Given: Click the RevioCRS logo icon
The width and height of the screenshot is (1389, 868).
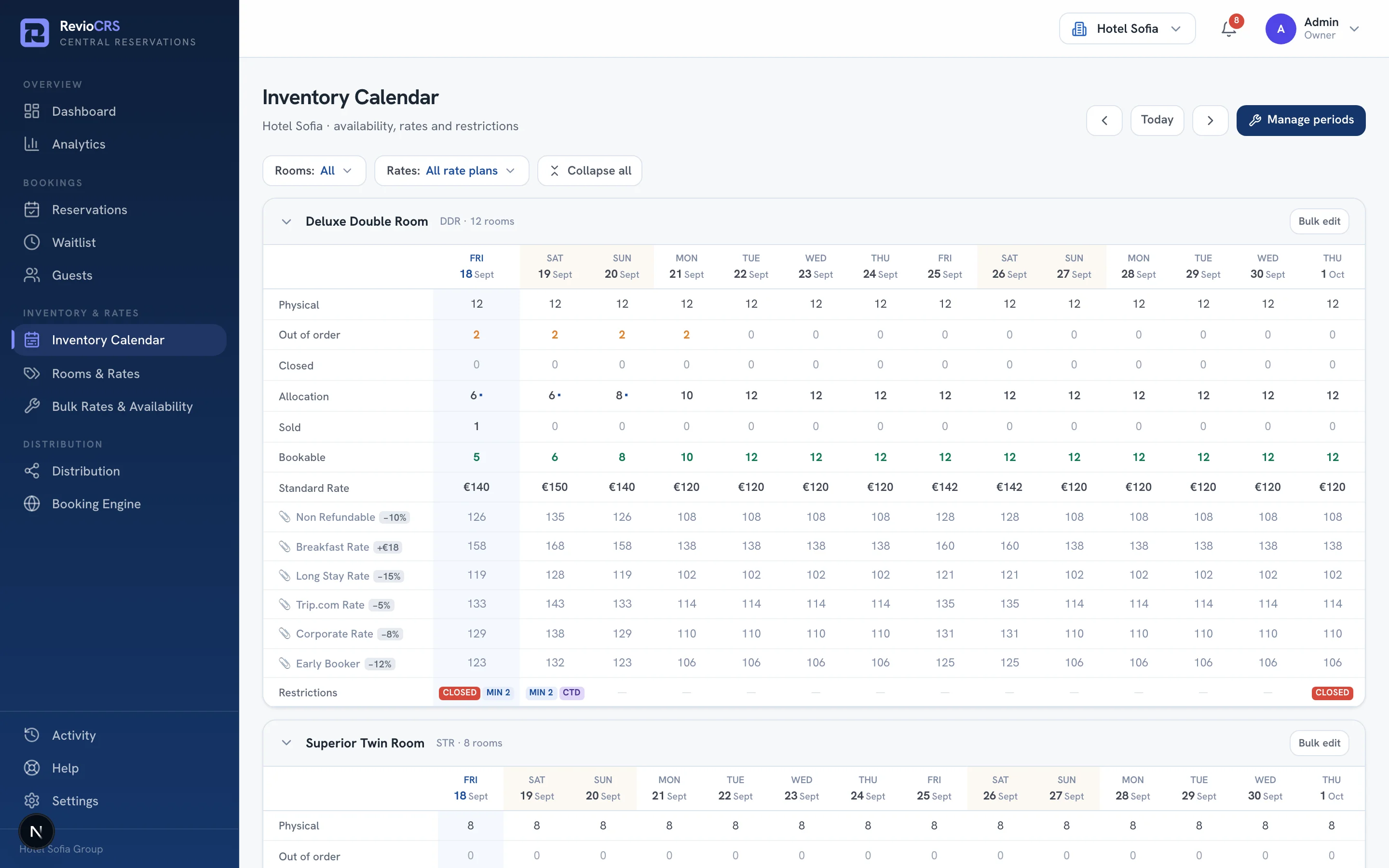Looking at the screenshot, I should coord(34,33).
